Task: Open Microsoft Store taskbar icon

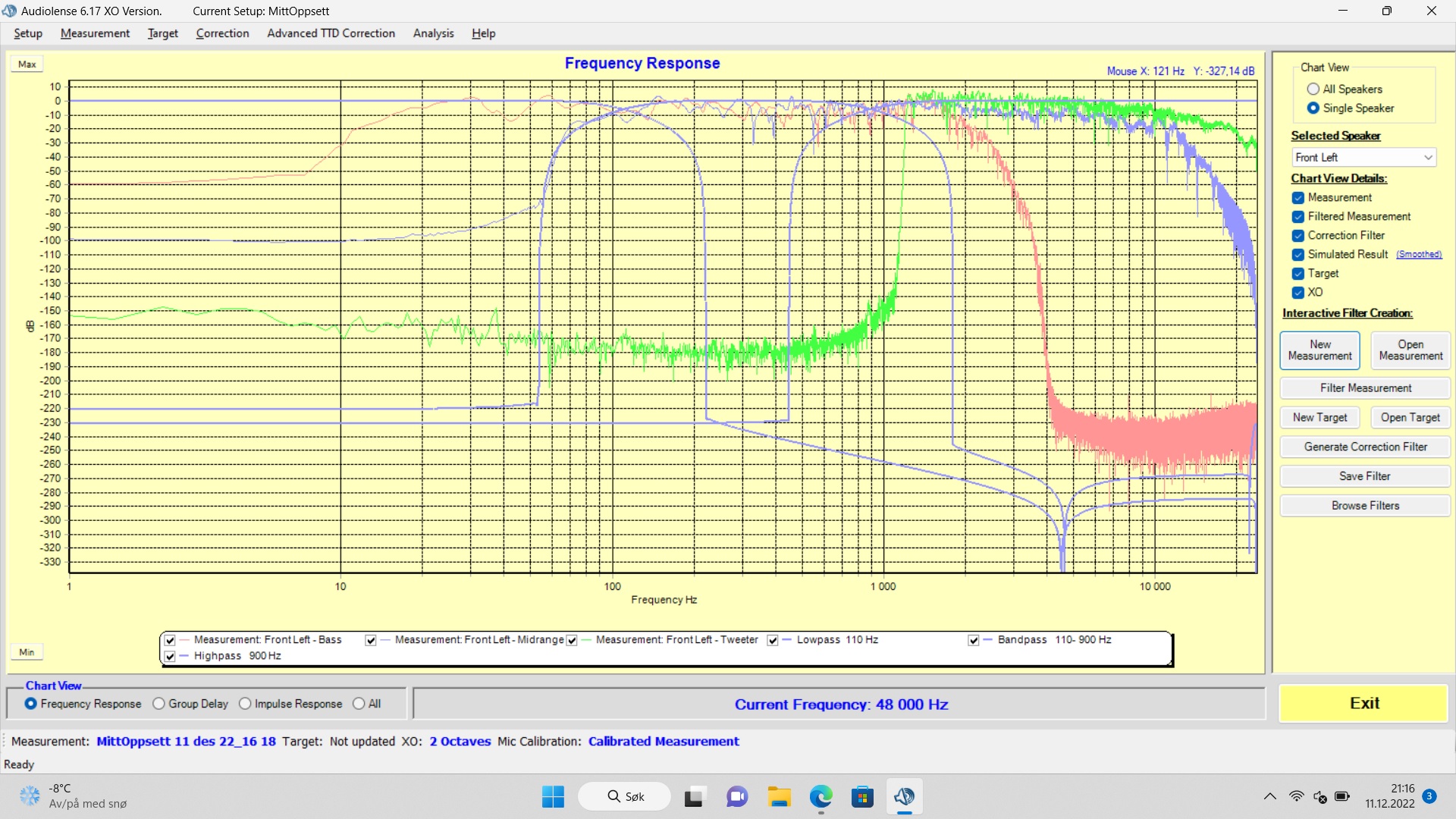Action: pos(862,797)
